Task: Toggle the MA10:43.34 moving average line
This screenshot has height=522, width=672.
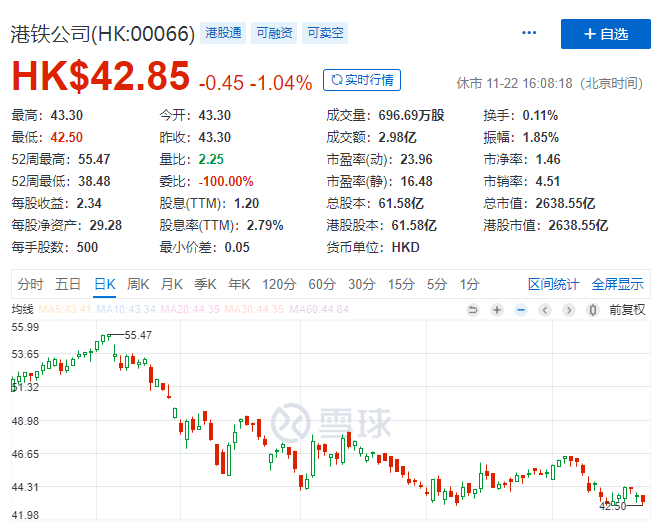Action: pyautogui.click(x=126, y=309)
